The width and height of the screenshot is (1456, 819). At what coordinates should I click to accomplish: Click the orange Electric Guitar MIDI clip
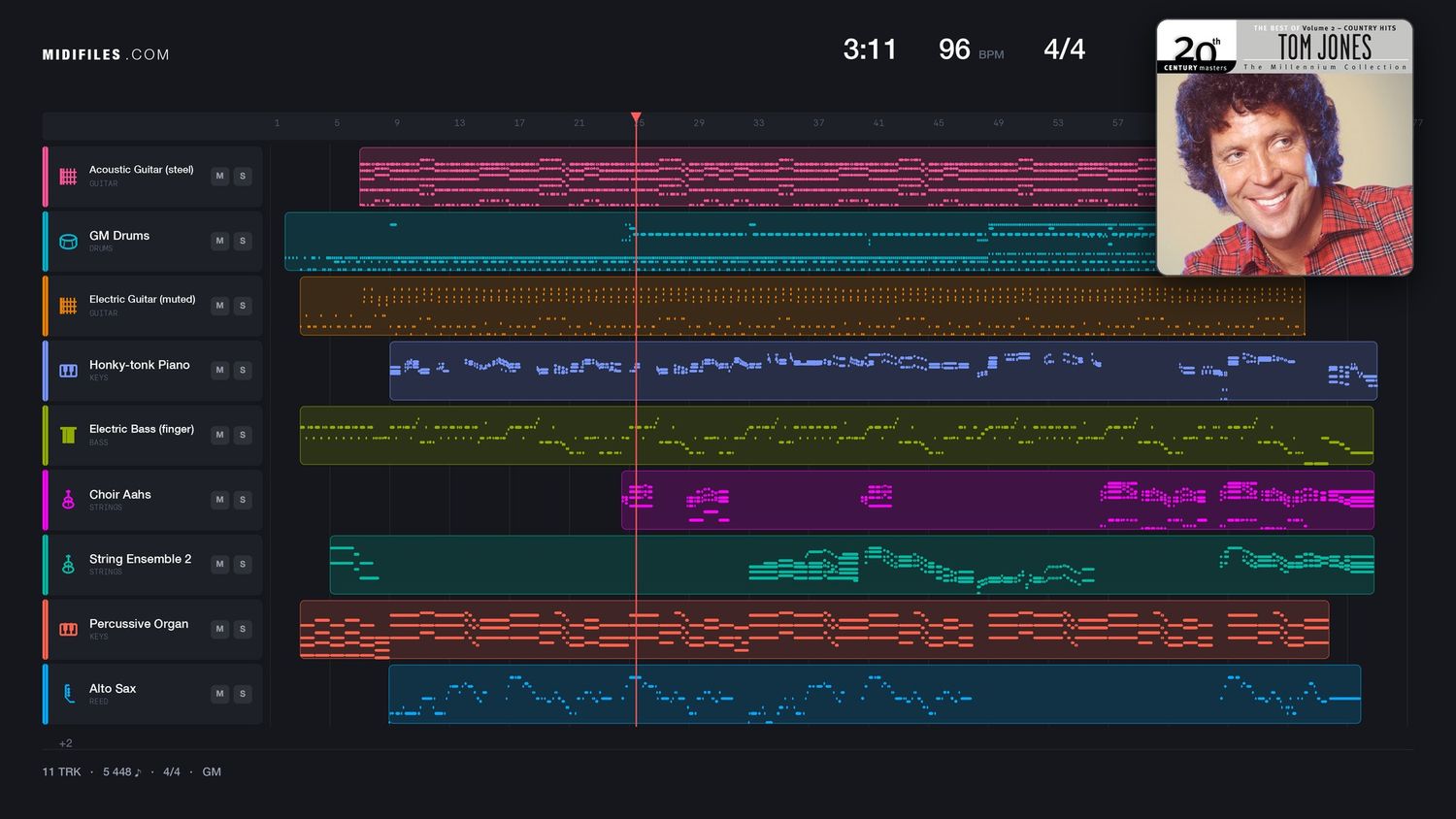(802, 307)
